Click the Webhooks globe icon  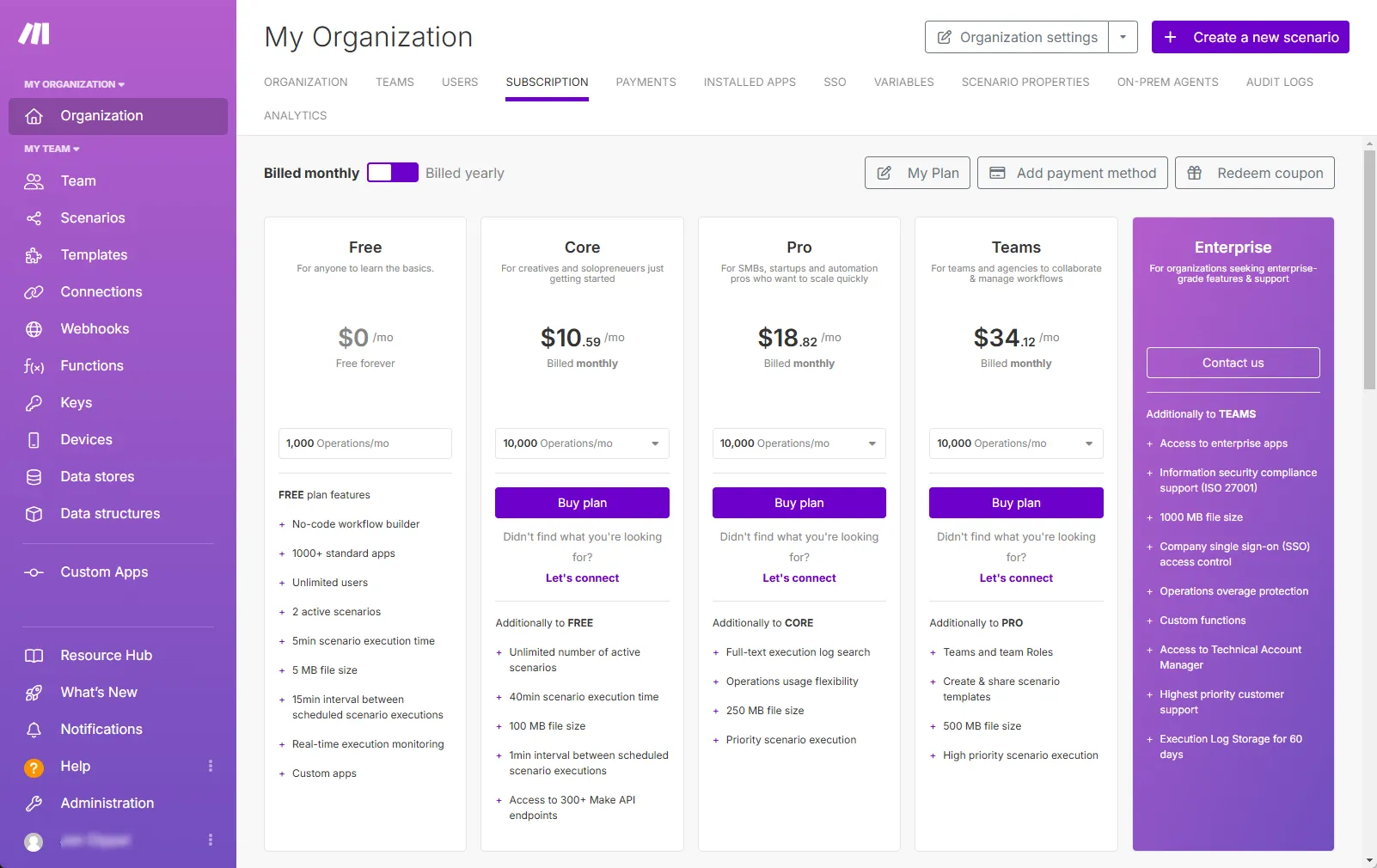pyautogui.click(x=34, y=329)
